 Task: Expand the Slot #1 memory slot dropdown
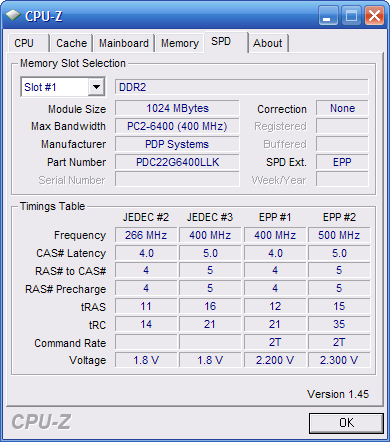tap(96, 87)
